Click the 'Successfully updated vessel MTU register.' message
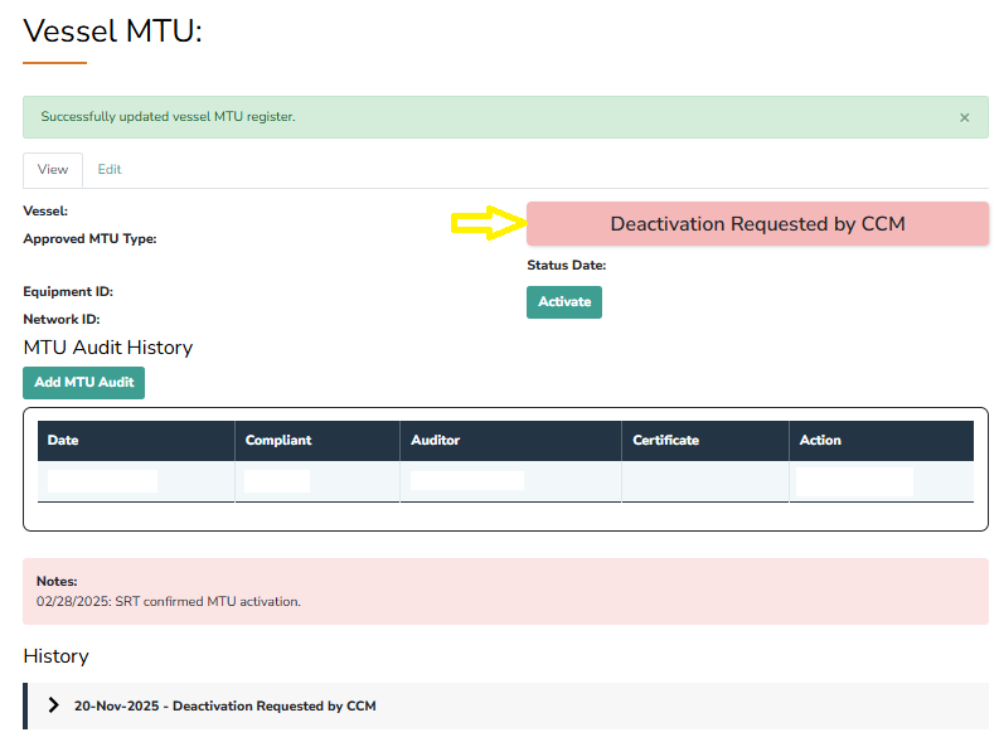 pyautogui.click(x=168, y=117)
